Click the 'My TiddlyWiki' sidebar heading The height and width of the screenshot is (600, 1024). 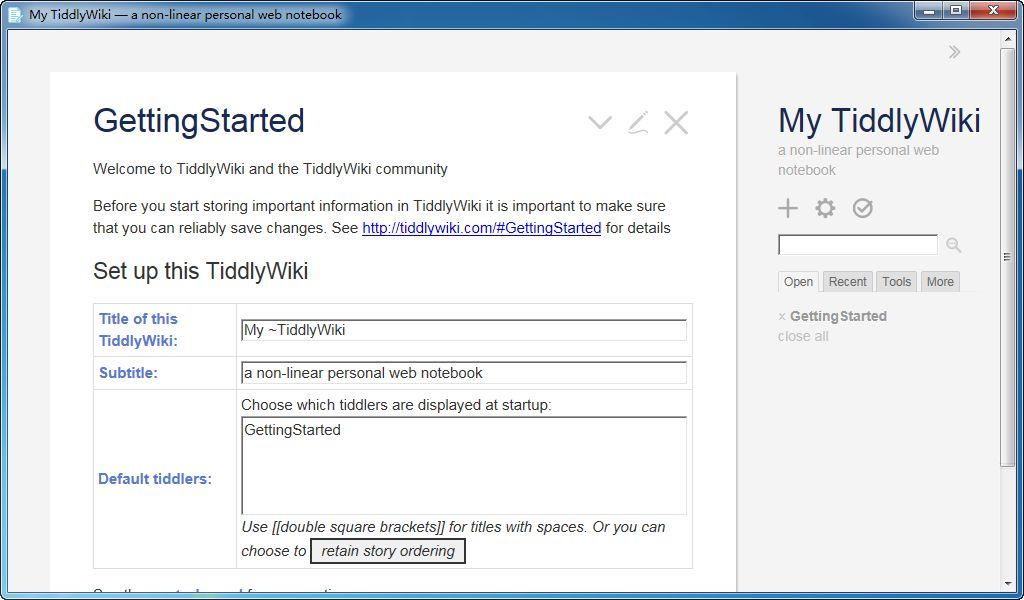click(879, 121)
